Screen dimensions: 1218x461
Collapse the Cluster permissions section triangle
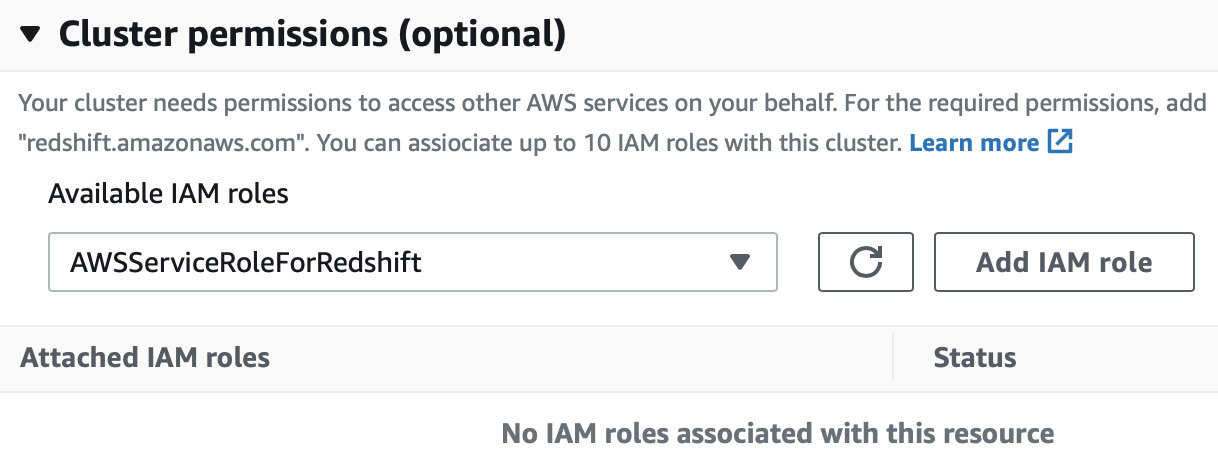click(31, 34)
